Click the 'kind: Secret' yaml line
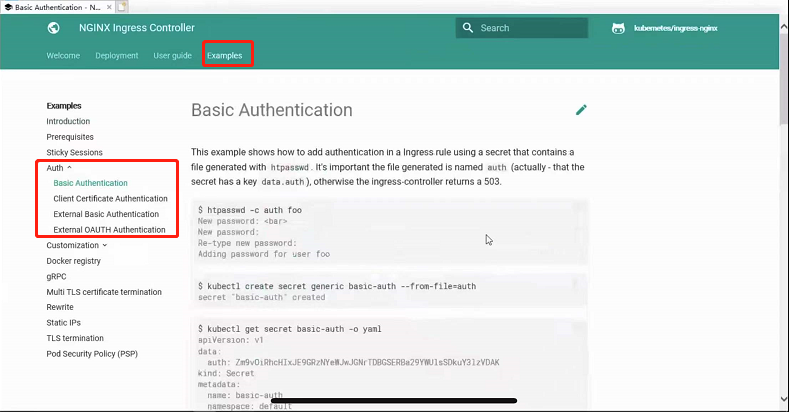 pos(226,373)
